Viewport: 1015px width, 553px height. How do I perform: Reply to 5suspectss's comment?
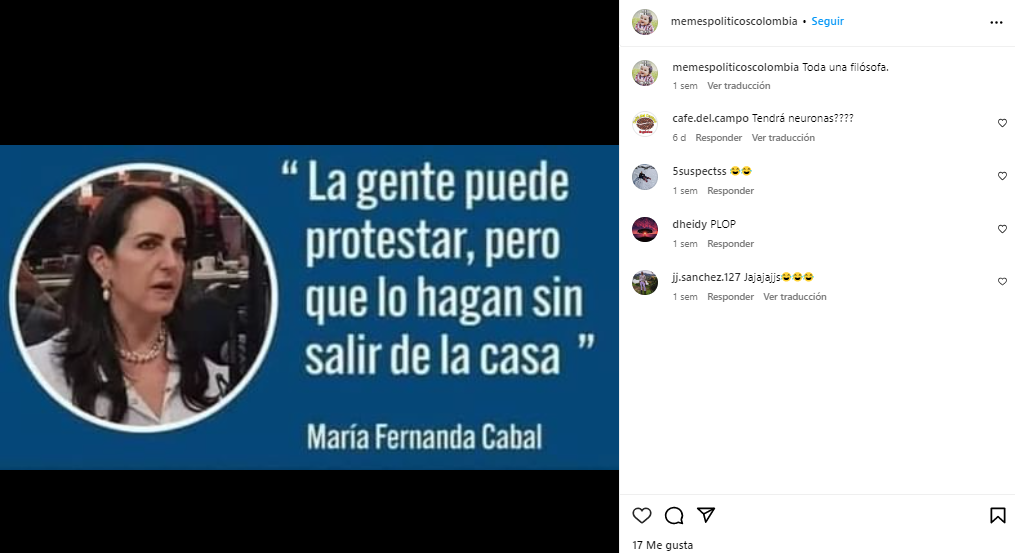click(x=730, y=191)
